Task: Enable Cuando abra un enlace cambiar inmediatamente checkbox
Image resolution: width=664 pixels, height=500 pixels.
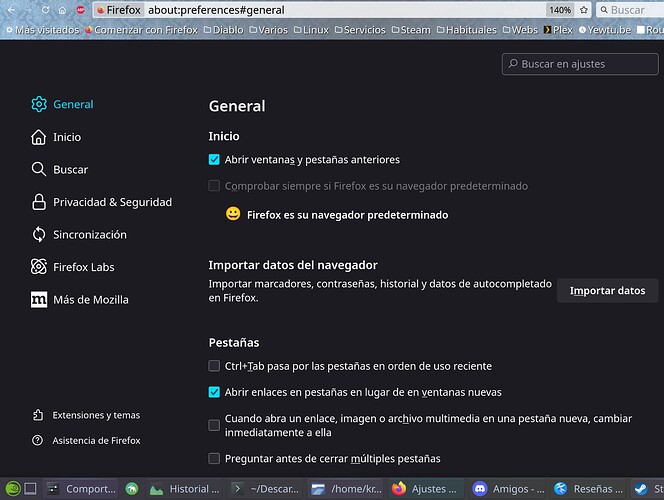Action: pos(214,425)
